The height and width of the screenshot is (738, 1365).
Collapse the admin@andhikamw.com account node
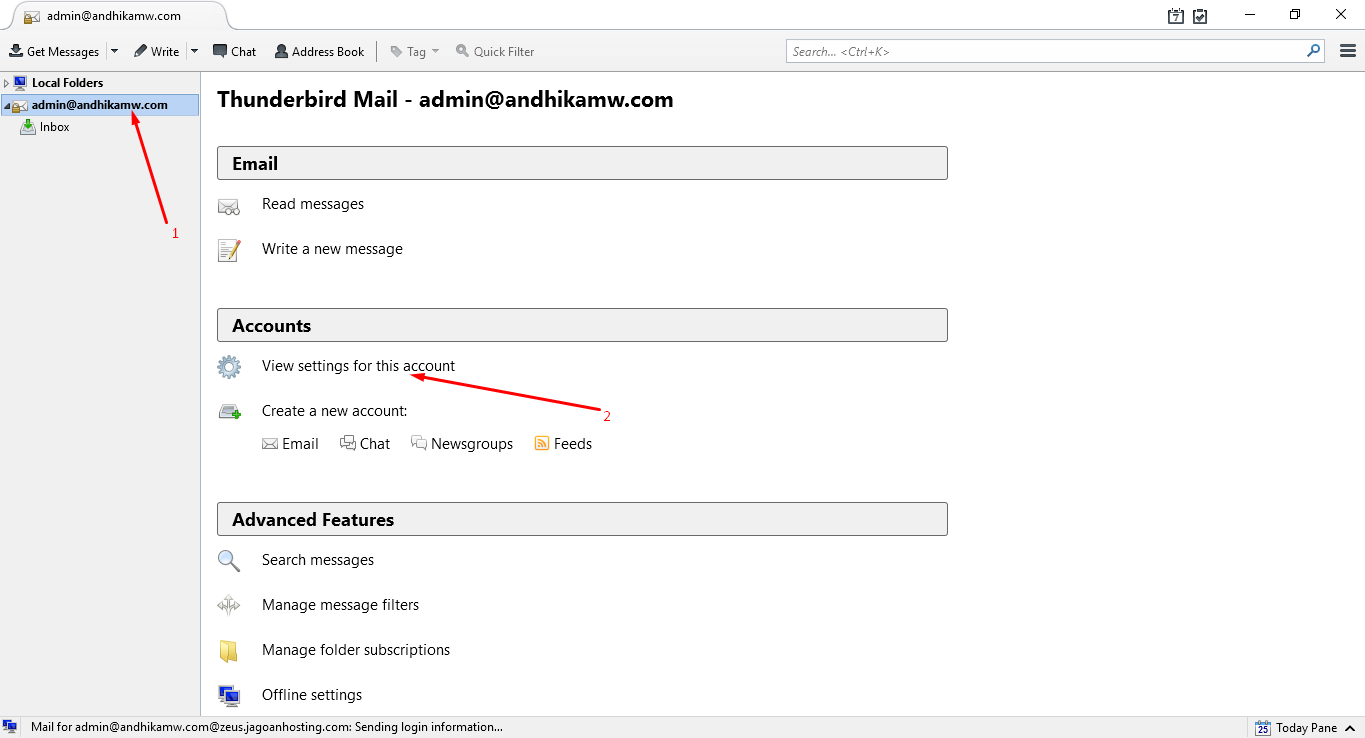[6, 105]
